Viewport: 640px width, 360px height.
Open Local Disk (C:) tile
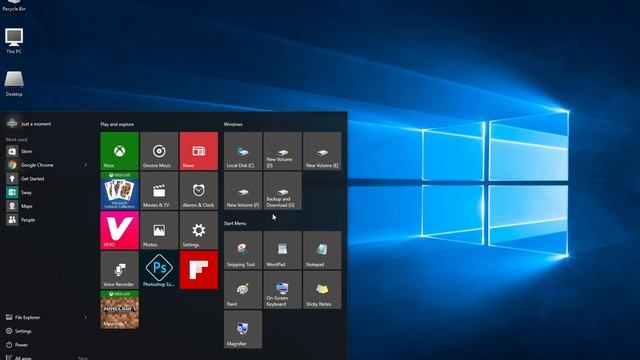tap(243, 151)
